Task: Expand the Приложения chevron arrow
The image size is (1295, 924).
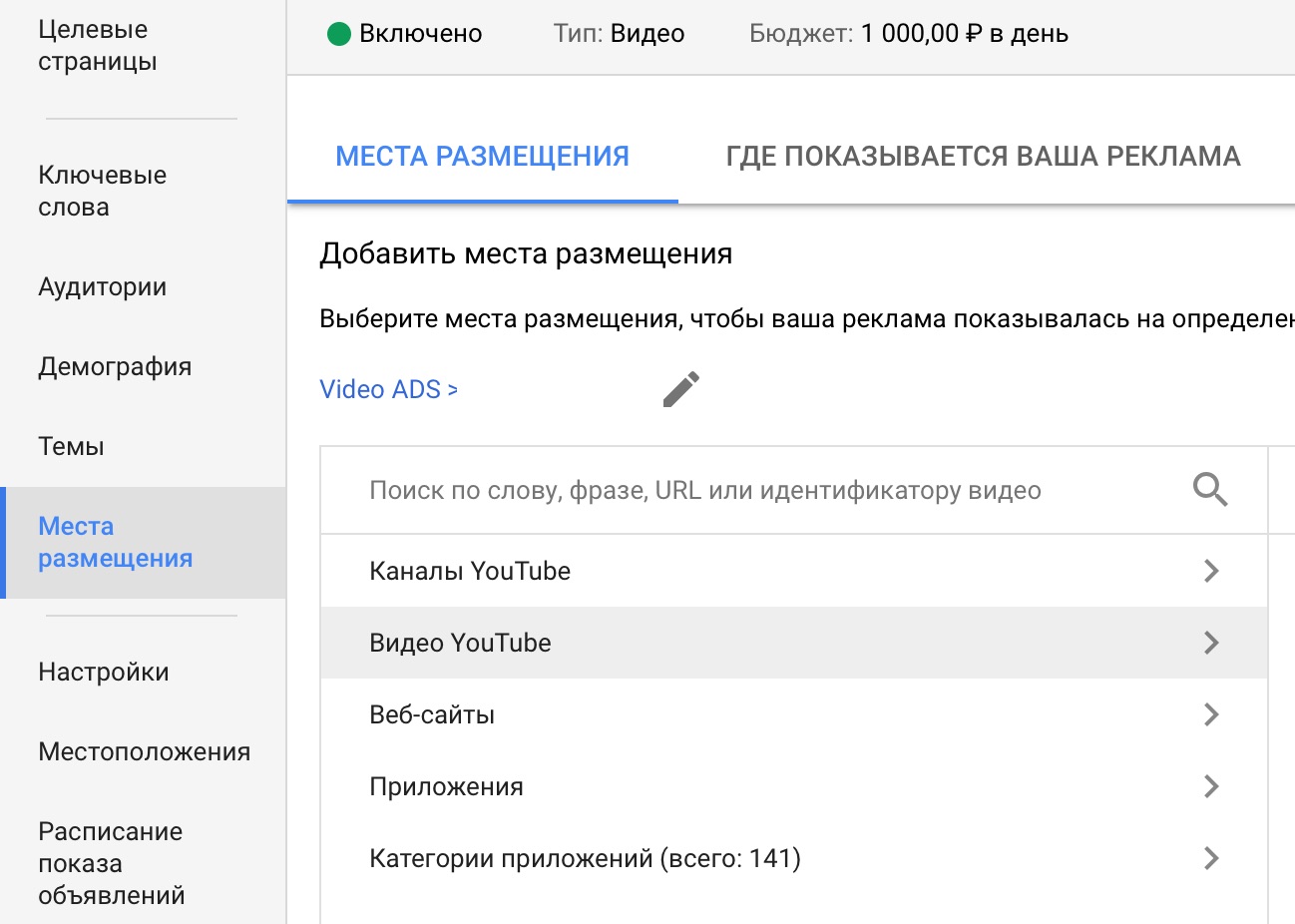Action: 1211,786
